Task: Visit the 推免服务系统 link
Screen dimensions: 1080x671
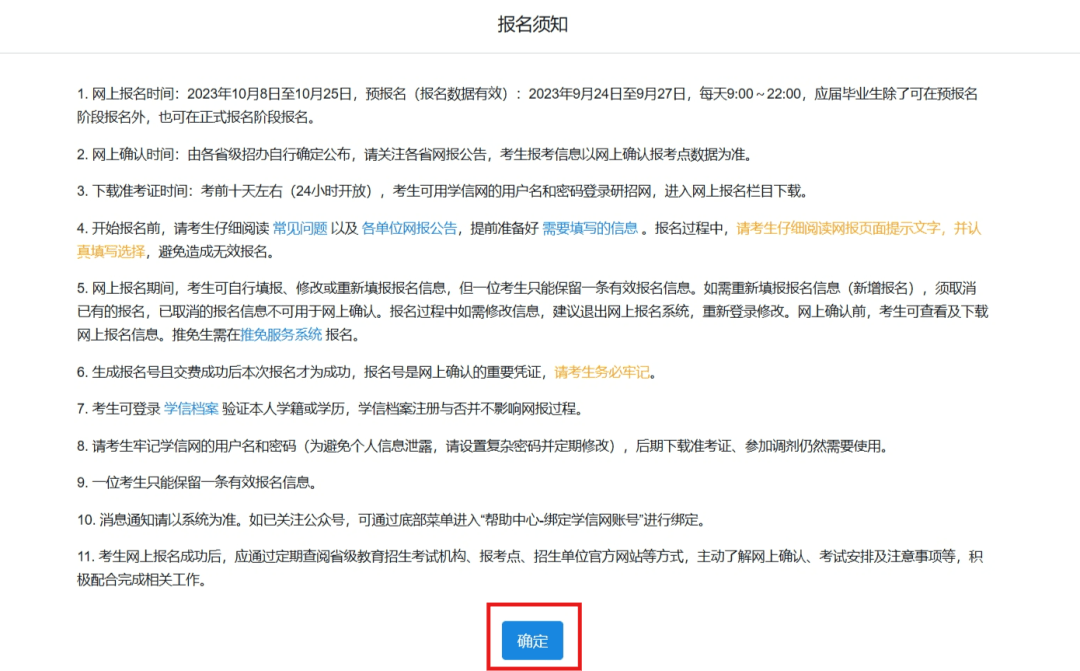Action: [281, 335]
